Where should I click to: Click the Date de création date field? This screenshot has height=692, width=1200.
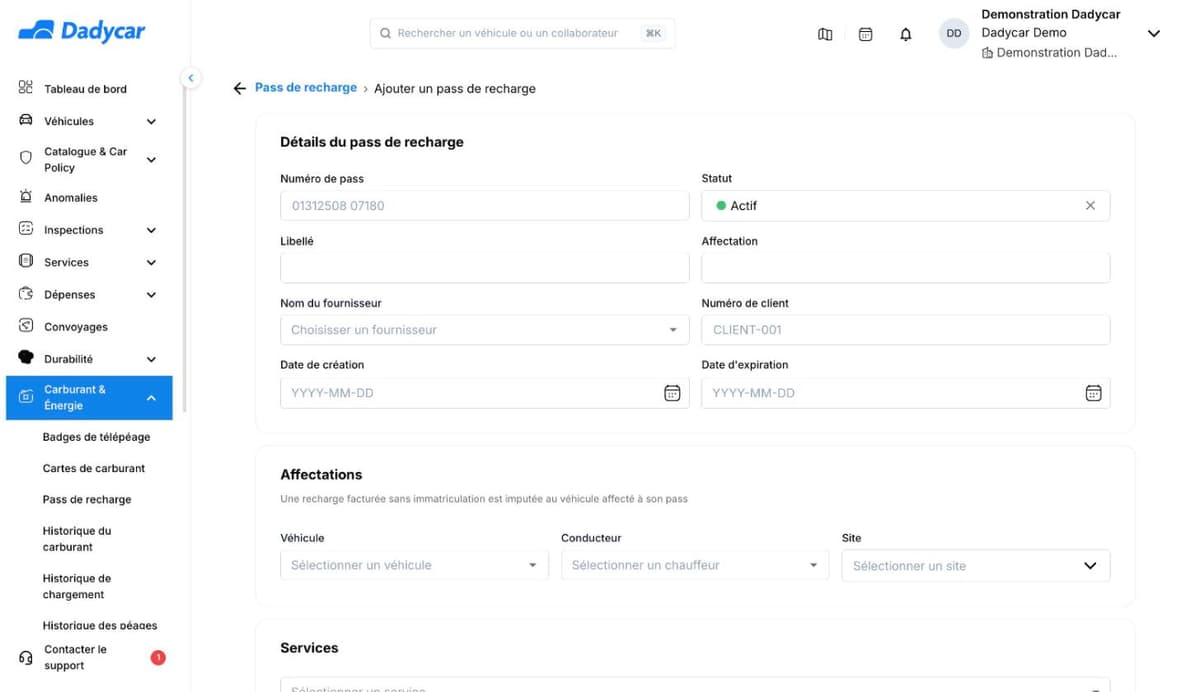tap(485, 393)
